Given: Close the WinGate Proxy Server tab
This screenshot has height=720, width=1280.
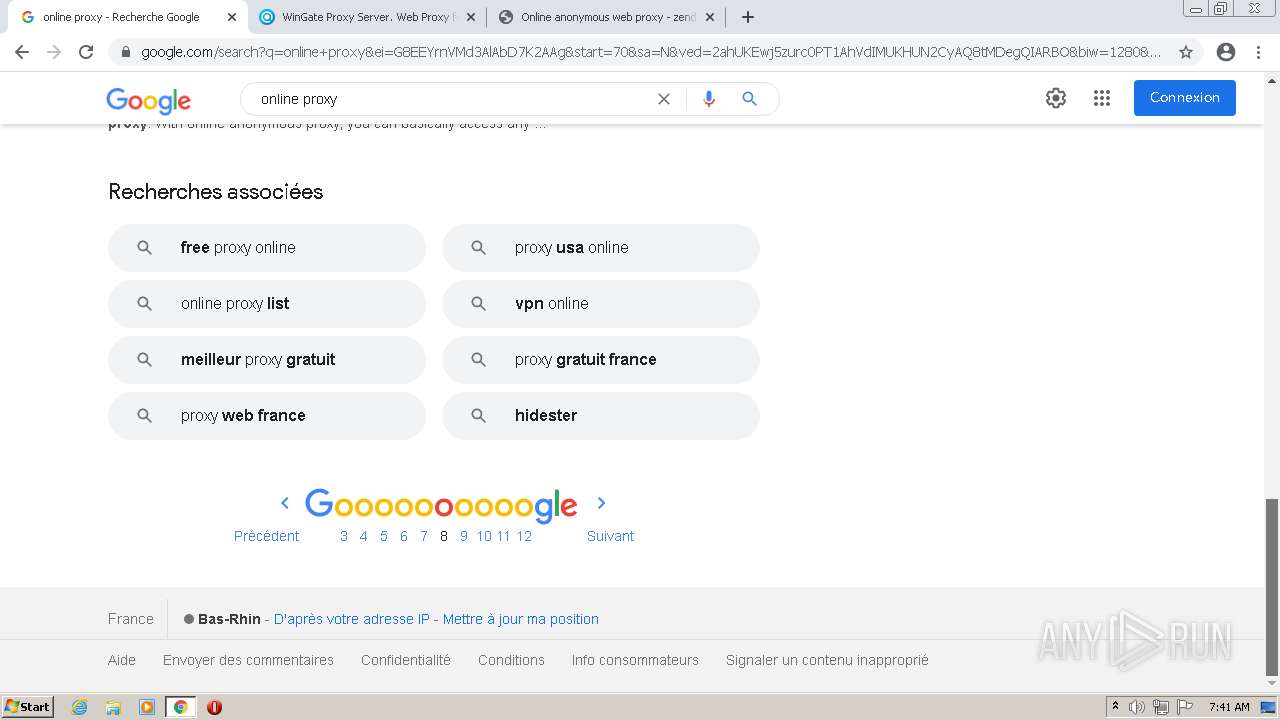Looking at the screenshot, I should pyautogui.click(x=470, y=17).
